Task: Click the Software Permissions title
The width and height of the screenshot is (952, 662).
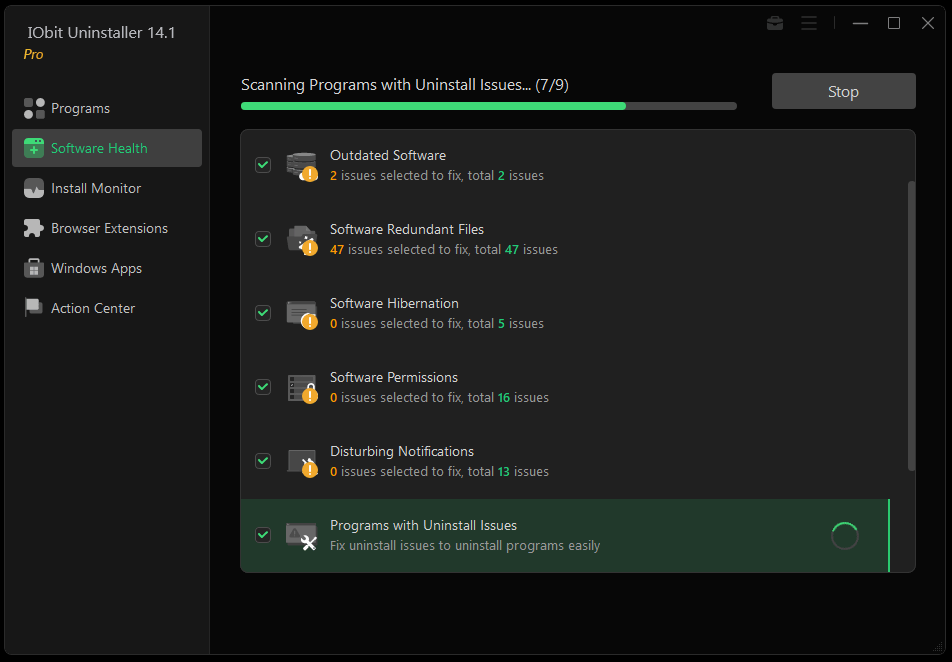Action: pyautogui.click(x=394, y=378)
